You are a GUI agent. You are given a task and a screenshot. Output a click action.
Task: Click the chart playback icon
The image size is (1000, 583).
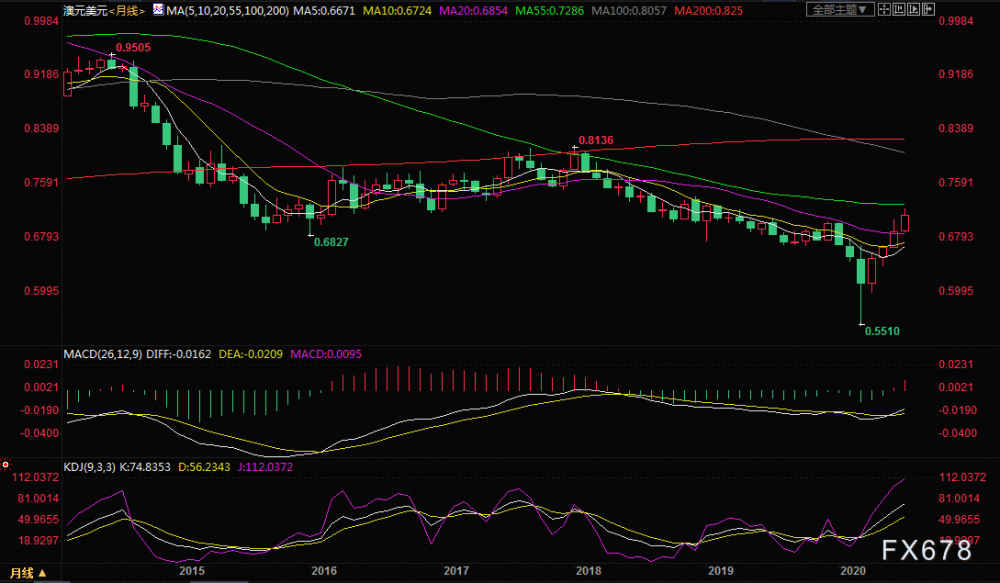coord(913,9)
